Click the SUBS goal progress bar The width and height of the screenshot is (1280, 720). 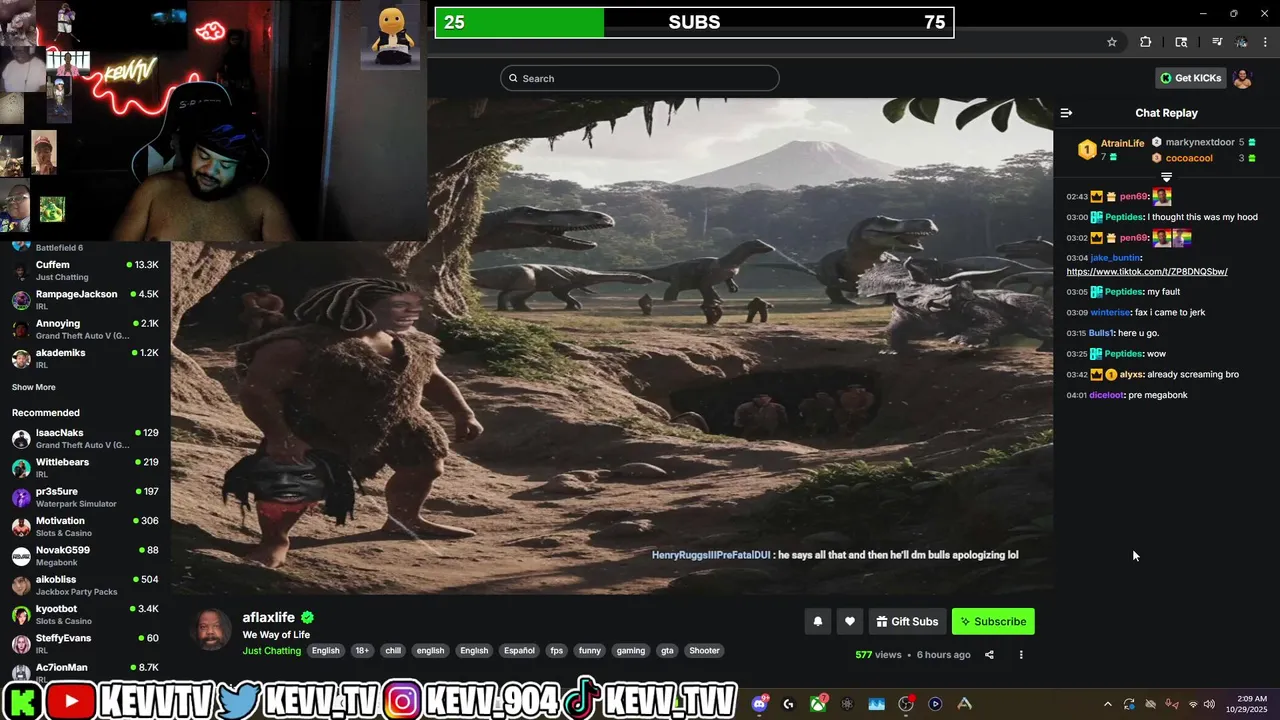point(694,22)
